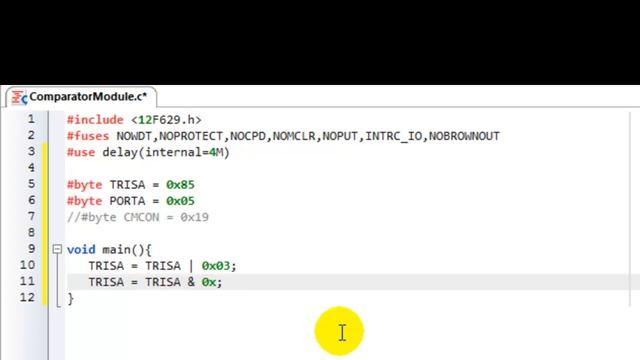Click the | operator on line 10
This screenshot has width=640, height=360.
[191, 266]
